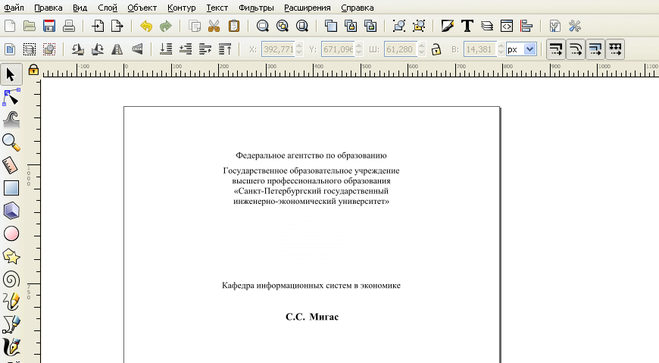Select the Zoom magnifier tool in toolbox
The image size is (659, 363).
11,142
